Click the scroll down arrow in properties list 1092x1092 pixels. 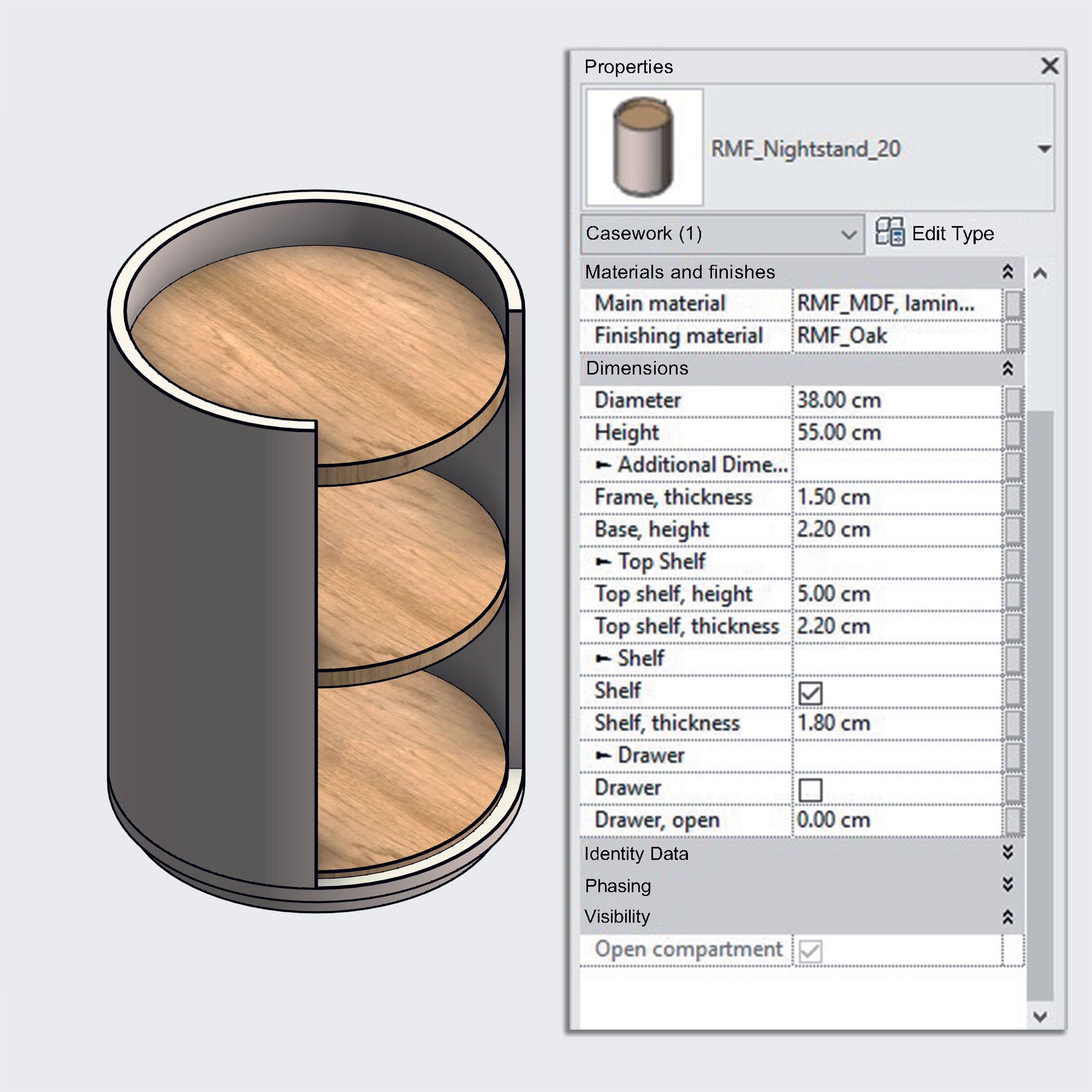pos(1040,1017)
